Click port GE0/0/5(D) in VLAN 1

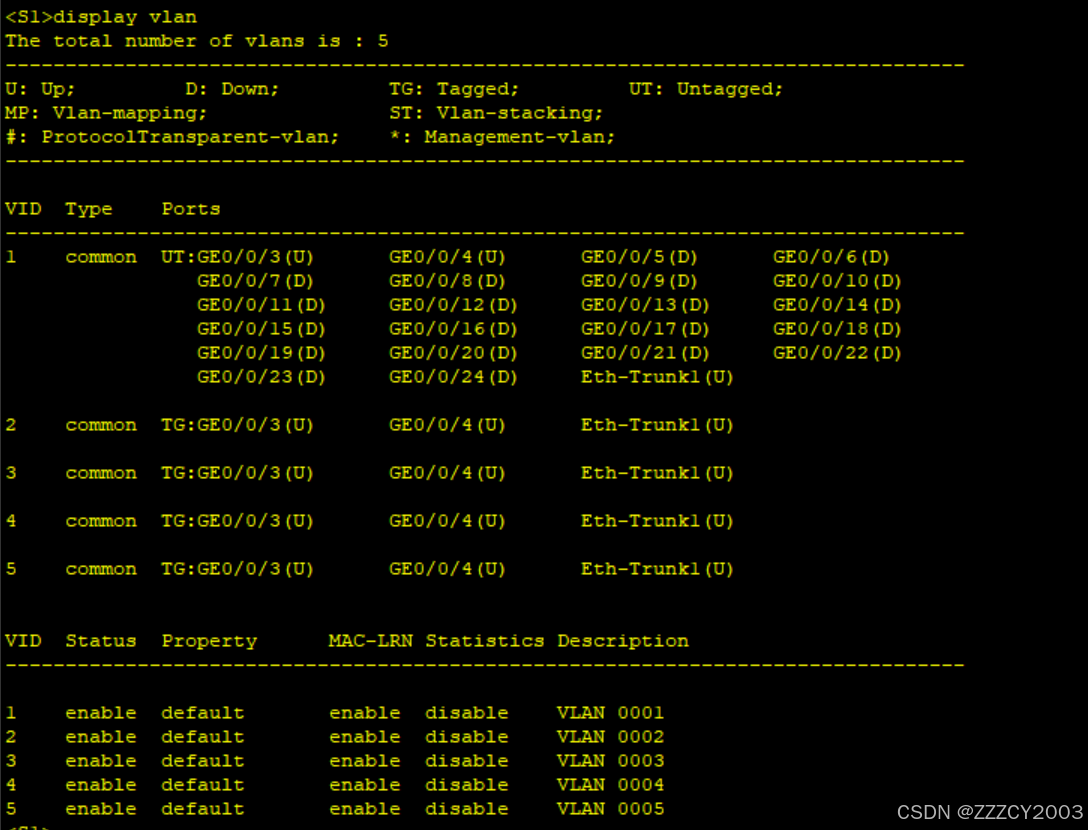(639, 257)
